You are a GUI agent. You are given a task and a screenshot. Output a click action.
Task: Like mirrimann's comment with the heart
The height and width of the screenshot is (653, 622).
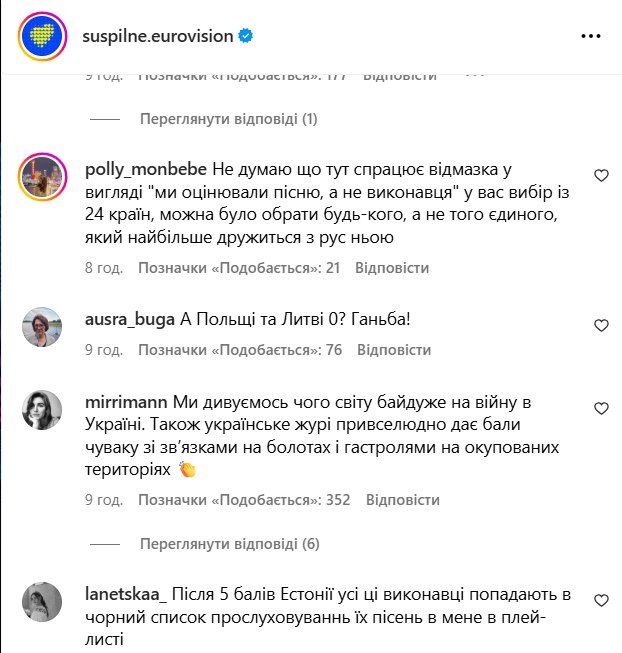[601, 409]
